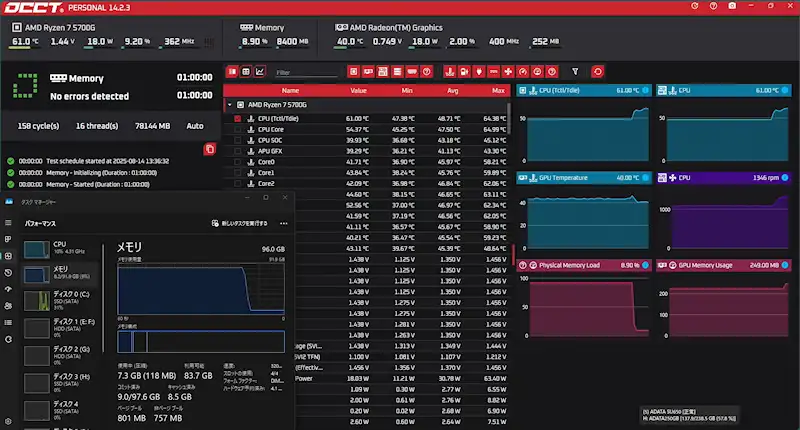Switch to the graph-only monitoring view icon
This screenshot has width=800, height=430.
(260, 72)
